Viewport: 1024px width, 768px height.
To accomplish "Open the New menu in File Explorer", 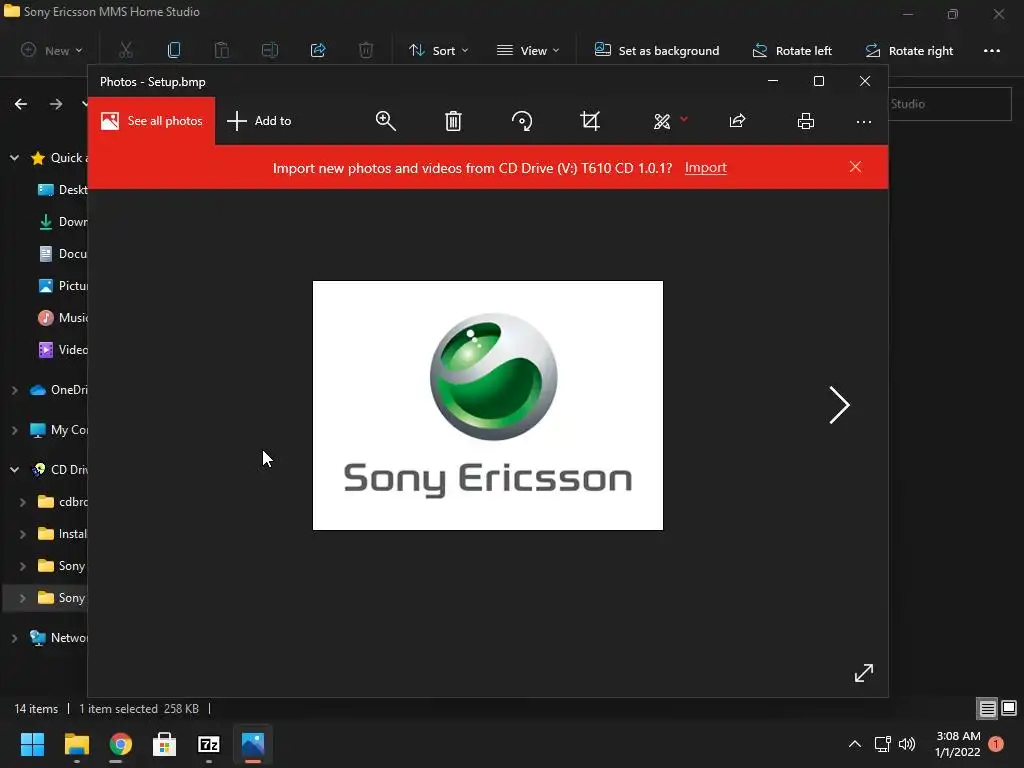I will pyautogui.click(x=52, y=50).
